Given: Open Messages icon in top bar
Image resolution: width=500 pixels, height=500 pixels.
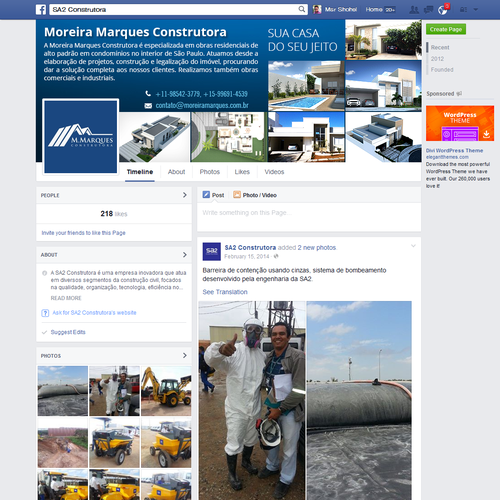Looking at the screenshot, I should click(428, 10).
